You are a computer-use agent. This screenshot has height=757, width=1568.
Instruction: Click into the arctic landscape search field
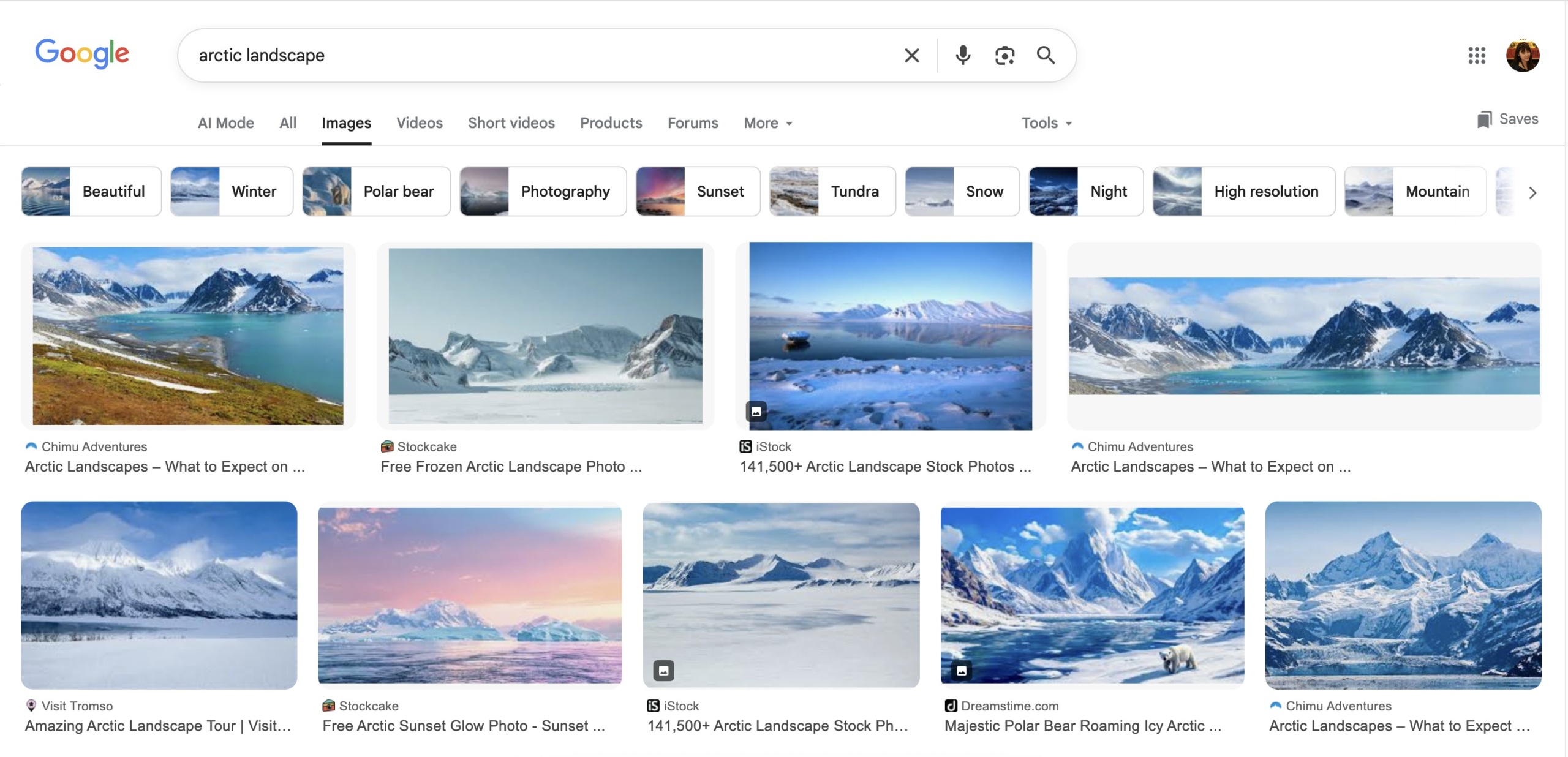[539, 56]
